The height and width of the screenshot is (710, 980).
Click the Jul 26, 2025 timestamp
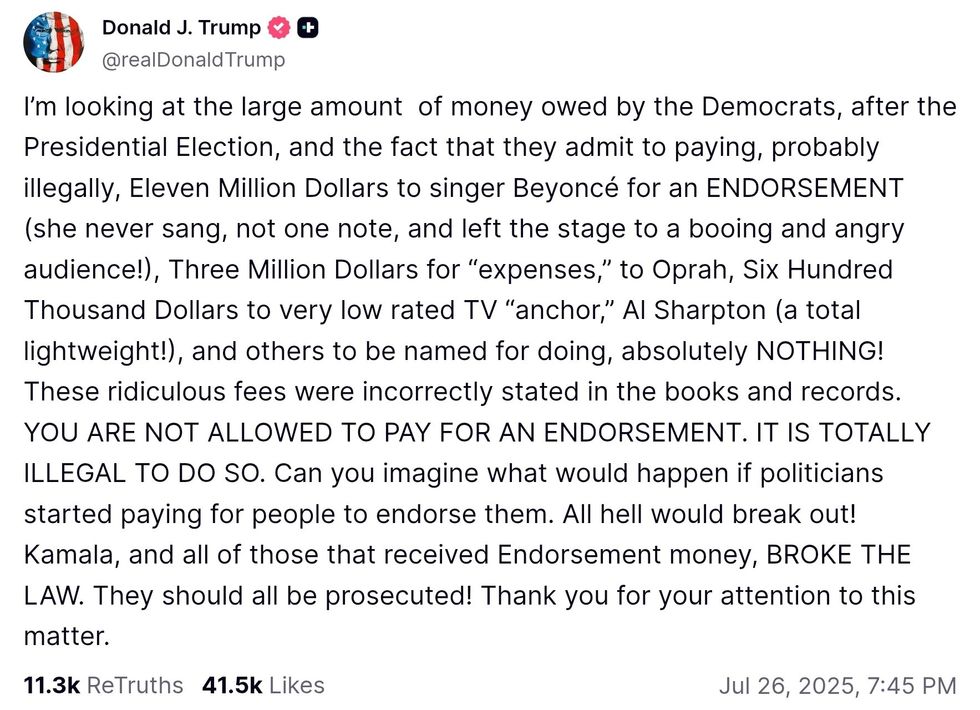coord(837,686)
